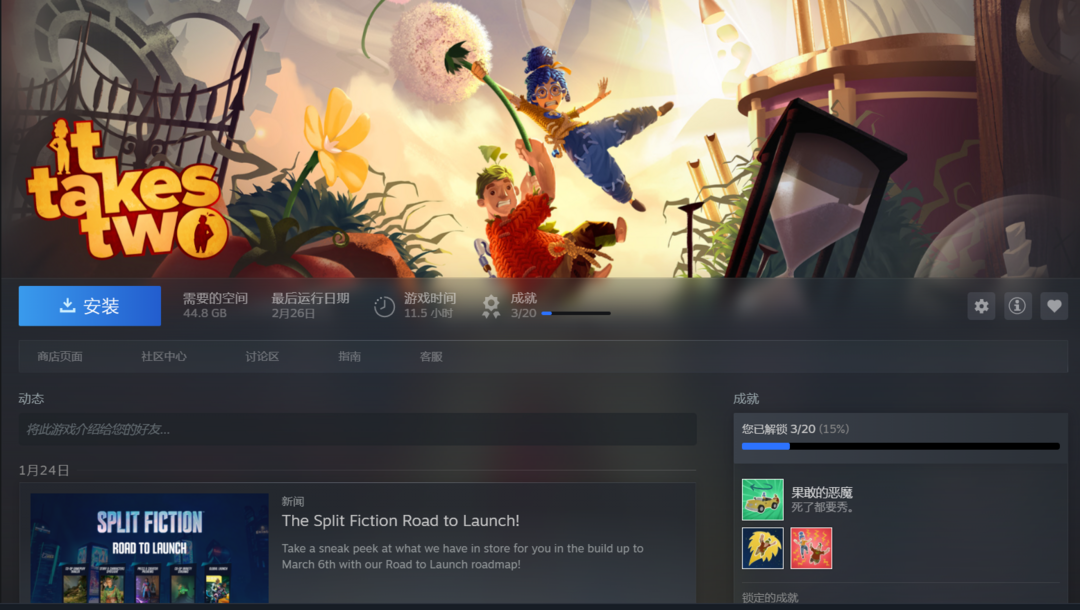View the blue lion achievement icon
Screen dimensions: 1080x610
point(762,548)
